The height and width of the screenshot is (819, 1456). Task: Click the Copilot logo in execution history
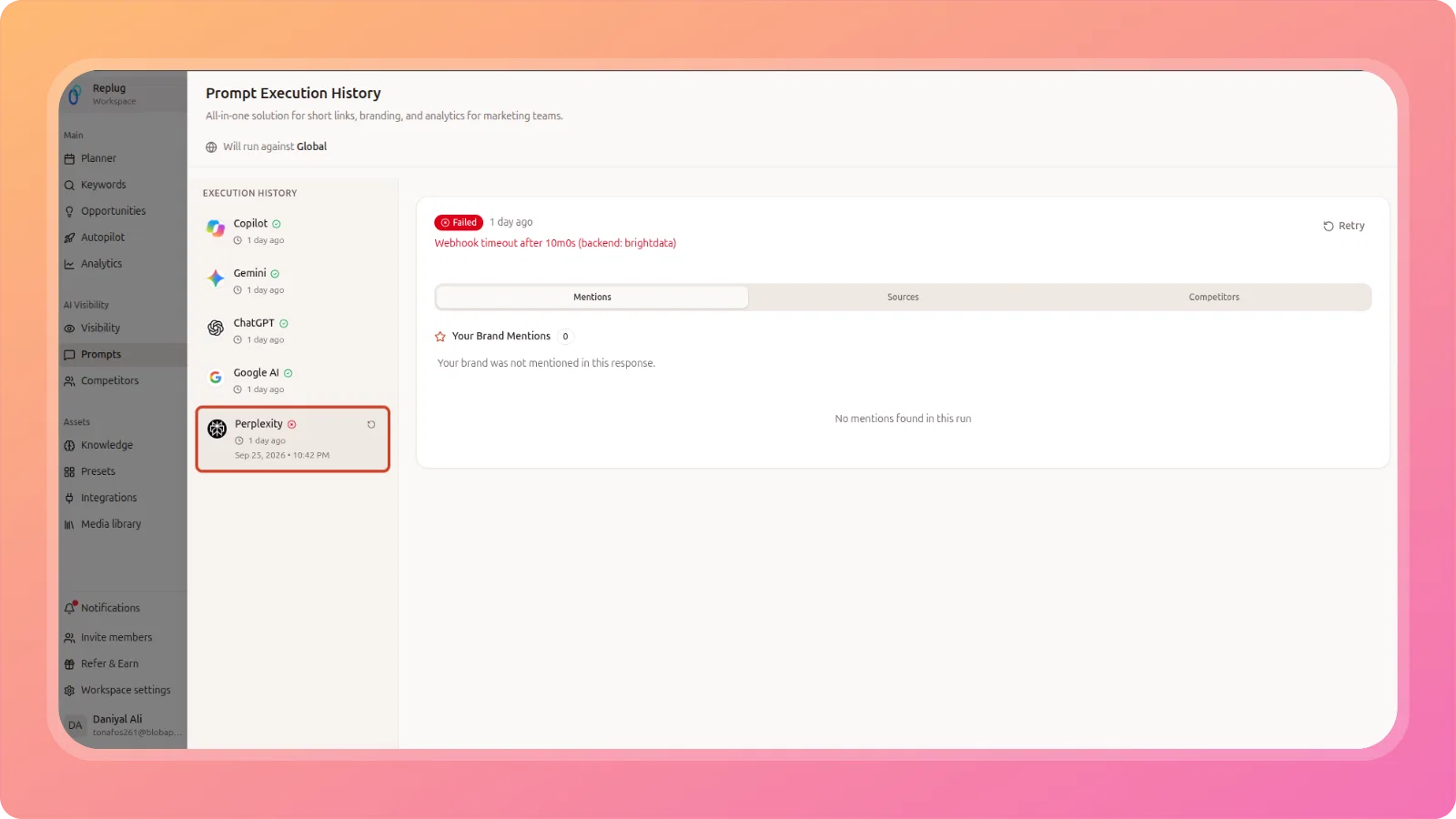tap(216, 228)
